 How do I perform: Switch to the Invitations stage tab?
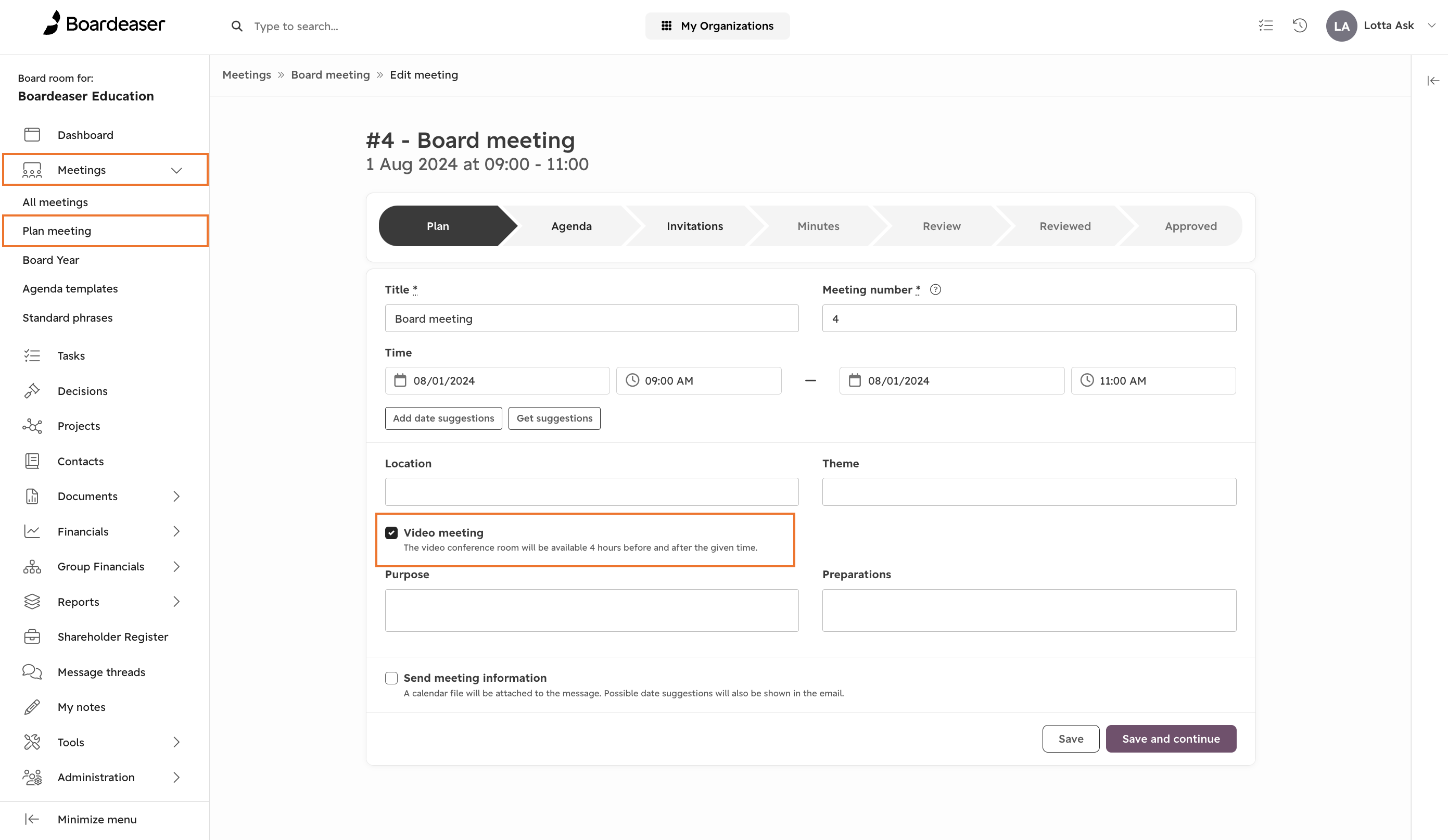pyautogui.click(x=695, y=226)
